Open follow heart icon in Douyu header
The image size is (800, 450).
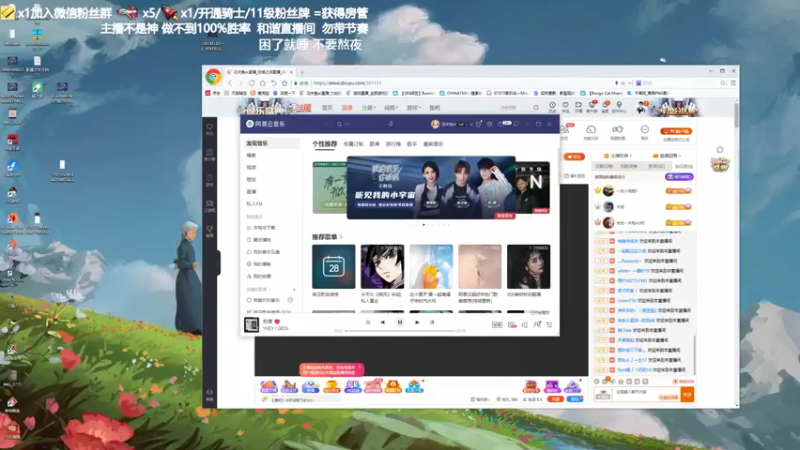[x=565, y=107]
